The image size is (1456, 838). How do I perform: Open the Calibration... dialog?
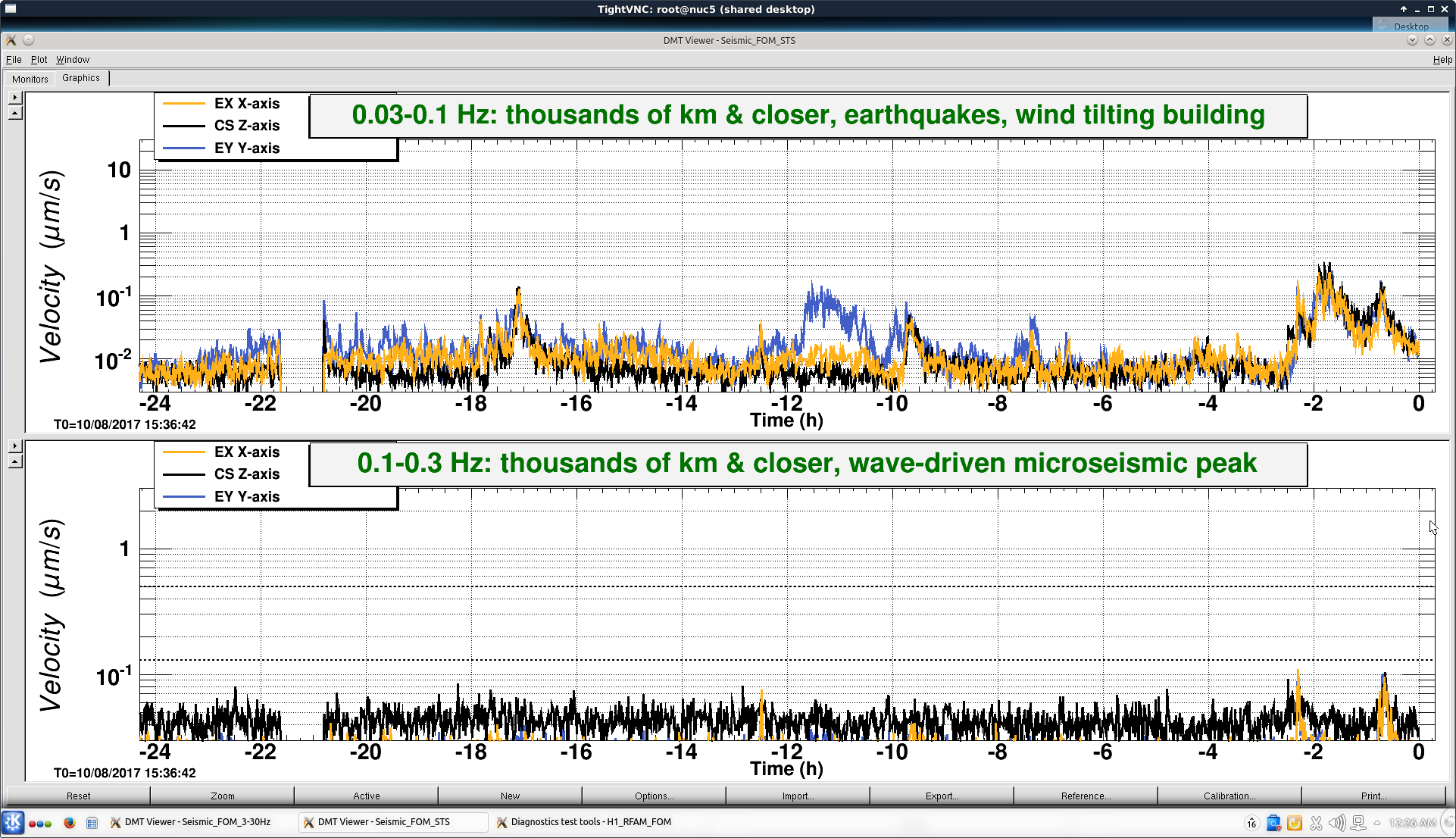1229,796
